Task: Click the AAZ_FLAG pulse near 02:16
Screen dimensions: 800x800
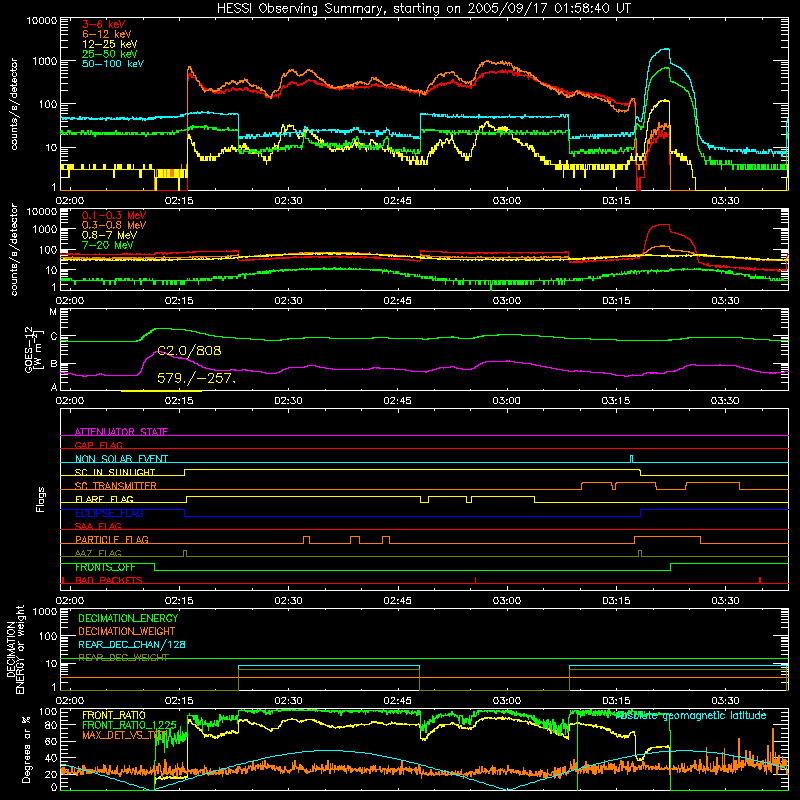Action: [185, 553]
